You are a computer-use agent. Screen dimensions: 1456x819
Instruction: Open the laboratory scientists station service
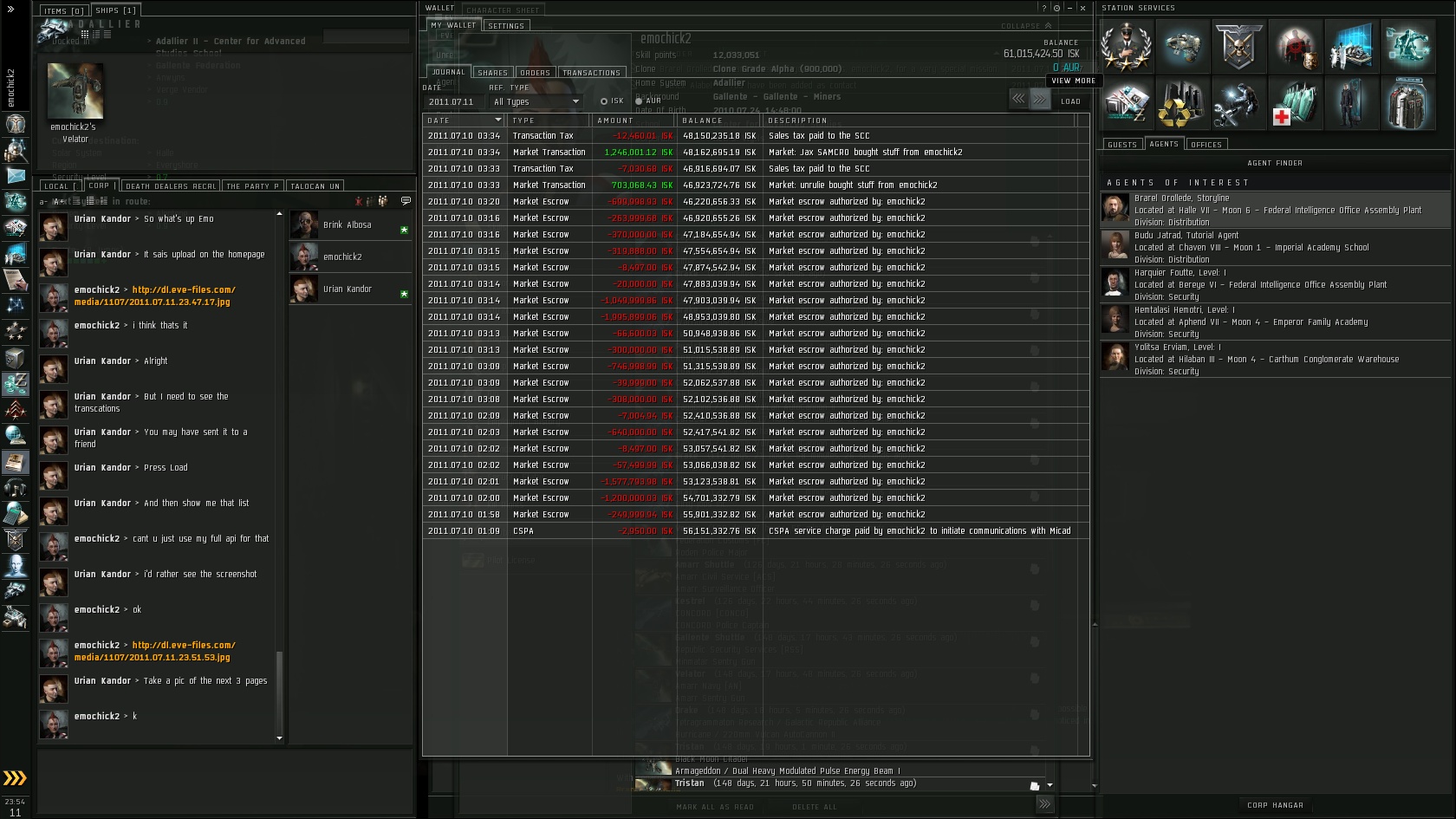coord(1350,46)
